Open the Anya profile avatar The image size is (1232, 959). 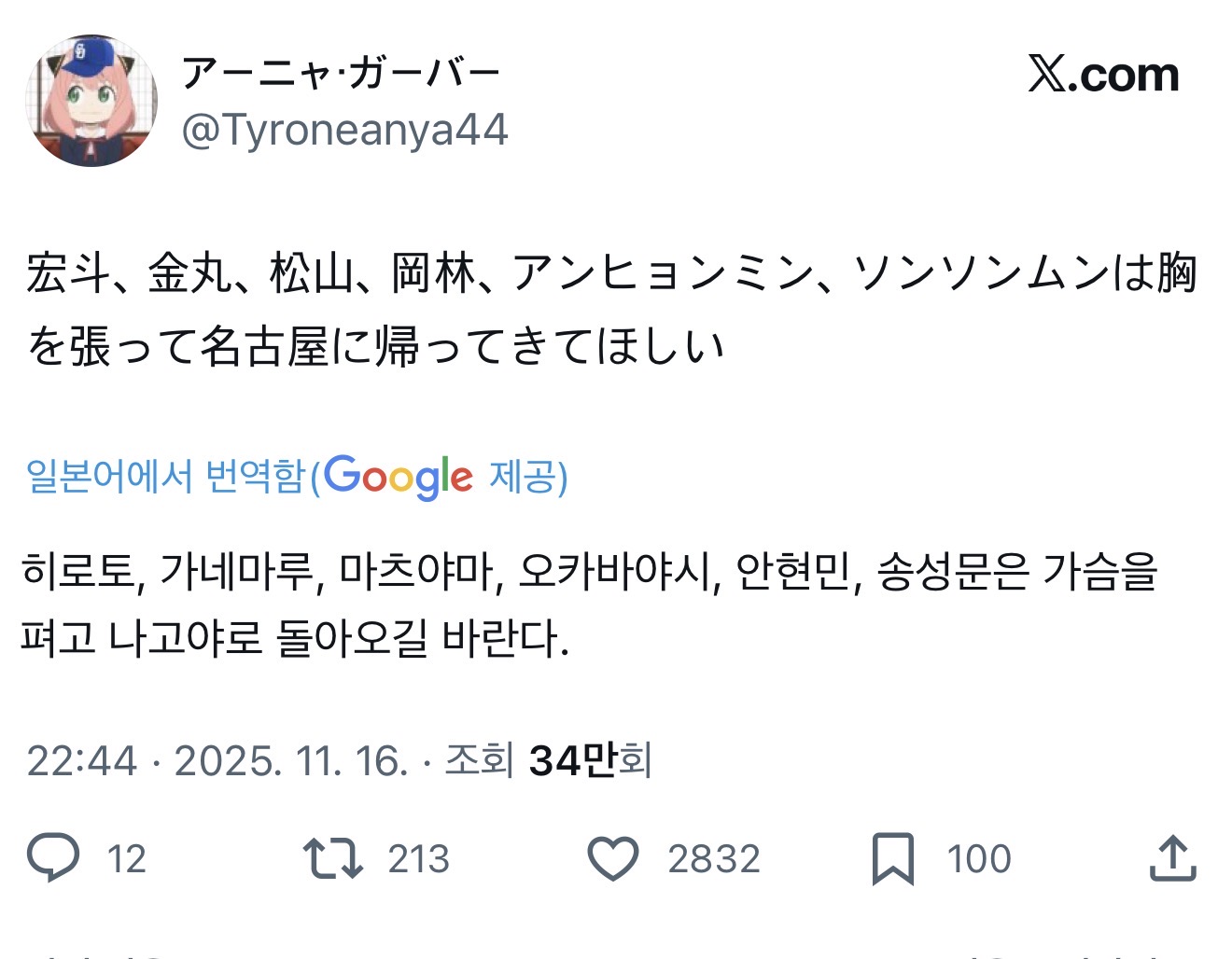point(91,102)
